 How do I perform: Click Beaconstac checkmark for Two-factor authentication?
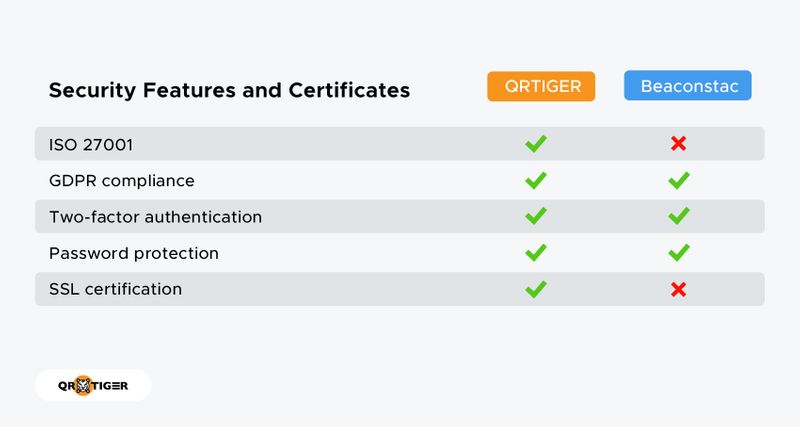(678, 216)
